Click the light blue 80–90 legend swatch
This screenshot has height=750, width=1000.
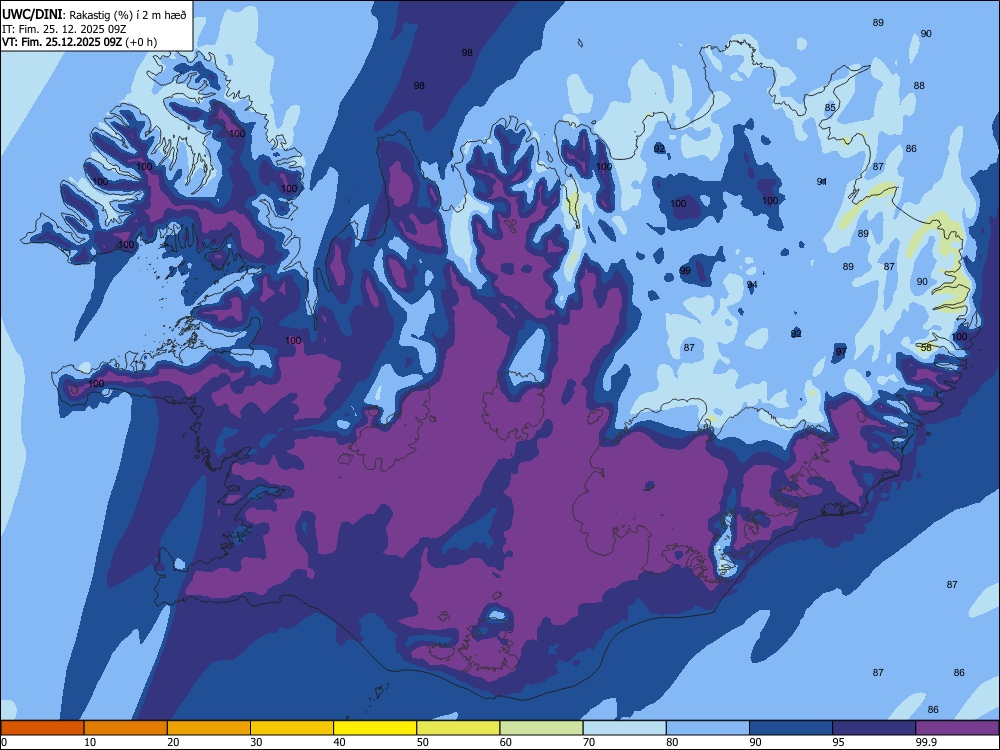tap(708, 728)
